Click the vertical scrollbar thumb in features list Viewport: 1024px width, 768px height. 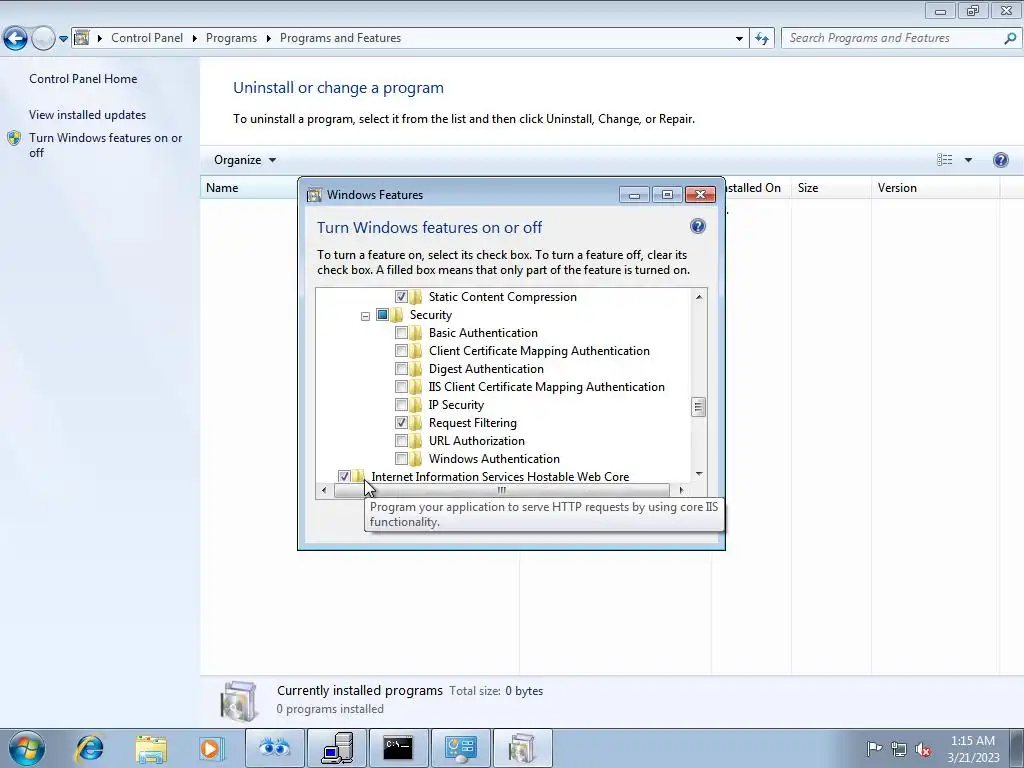pos(699,407)
